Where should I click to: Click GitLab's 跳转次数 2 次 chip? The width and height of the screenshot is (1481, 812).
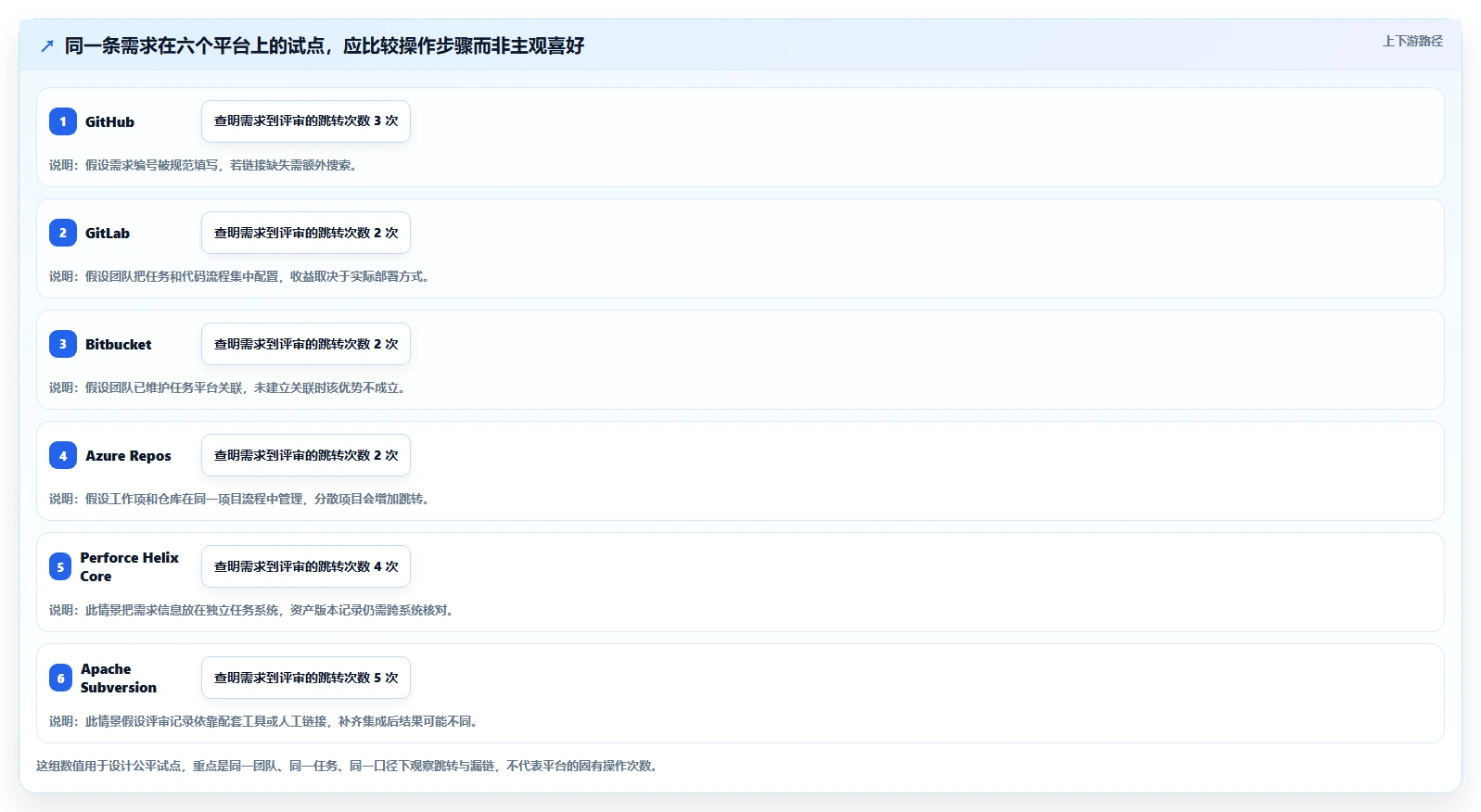pyautogui.click(x=306, y=233)
